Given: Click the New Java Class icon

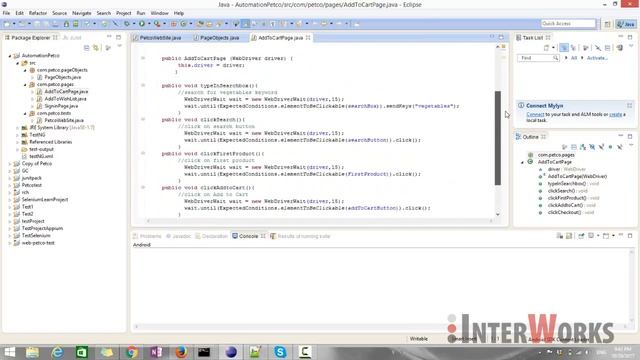Looking at the screenshot, I should pos(183,24).
